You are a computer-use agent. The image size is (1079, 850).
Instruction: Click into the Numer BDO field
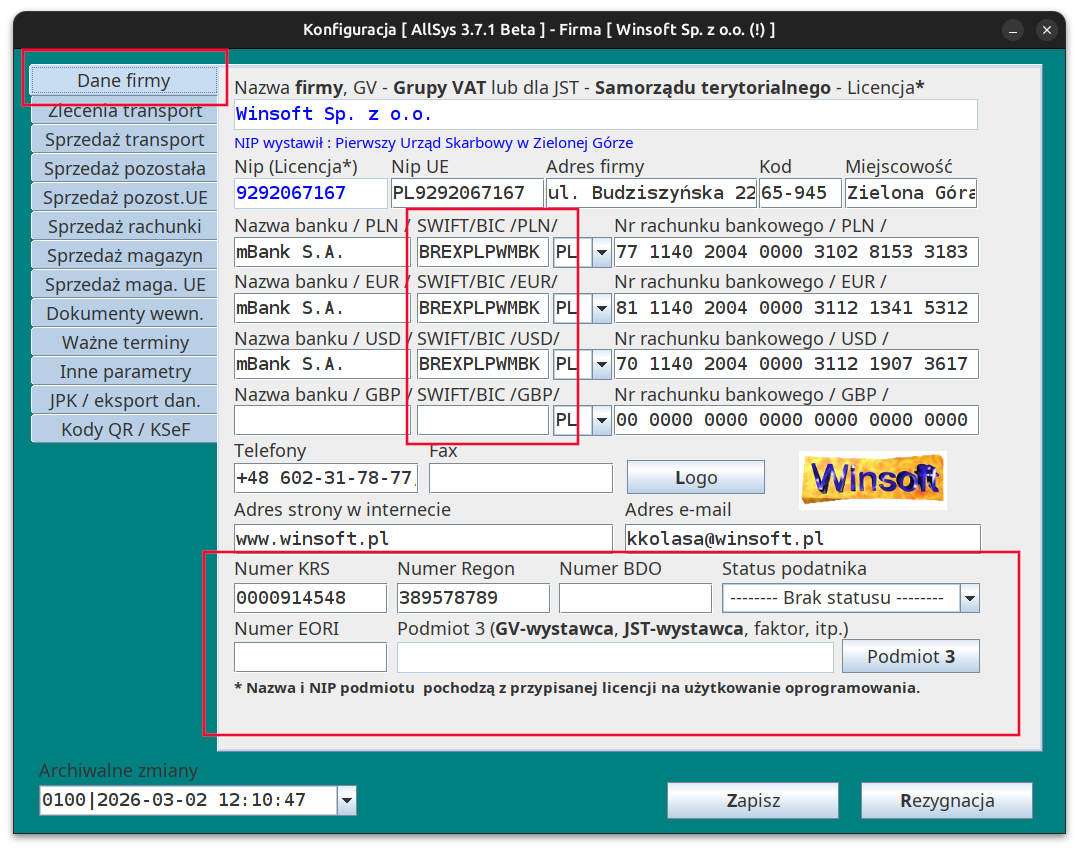point(635,599)
